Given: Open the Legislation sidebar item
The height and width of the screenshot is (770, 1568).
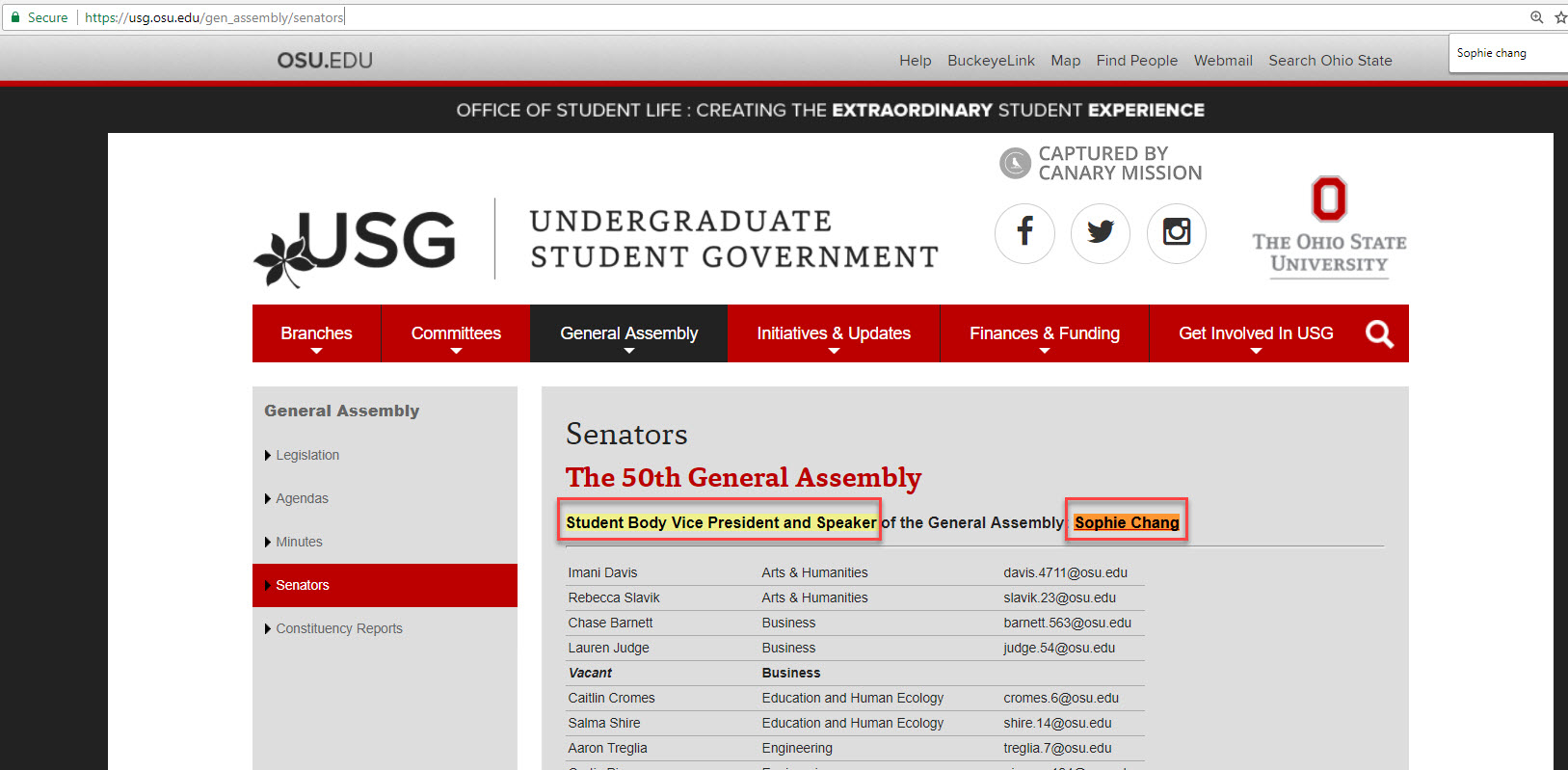Looking at the screenshot, I should 307,455.
